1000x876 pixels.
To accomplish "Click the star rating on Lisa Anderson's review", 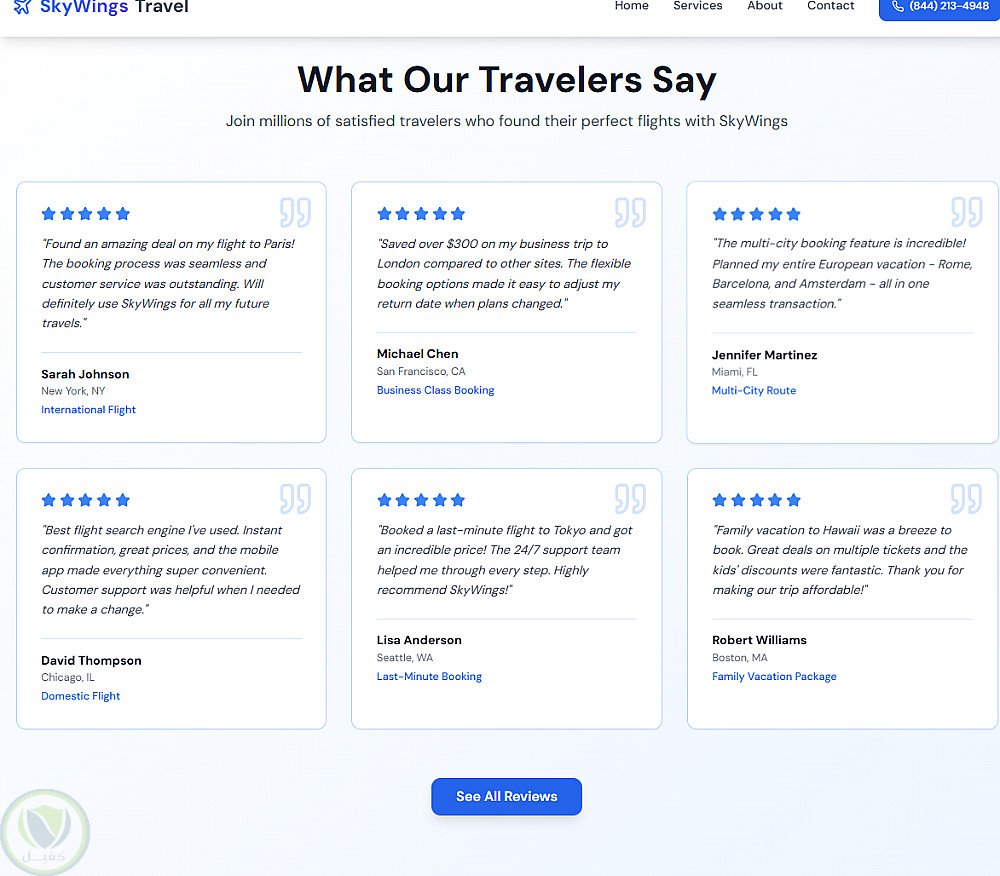I will pos(421,500).
